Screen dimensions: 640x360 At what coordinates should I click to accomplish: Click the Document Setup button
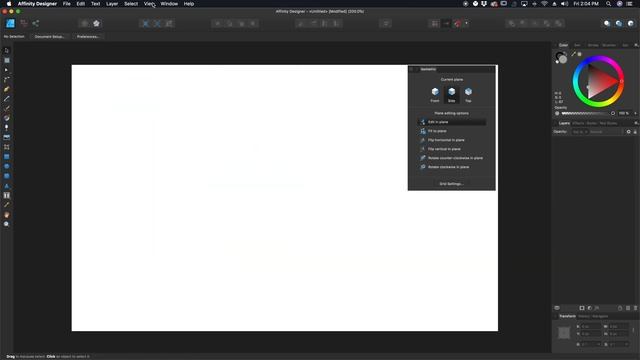click(x=49, y=37)
